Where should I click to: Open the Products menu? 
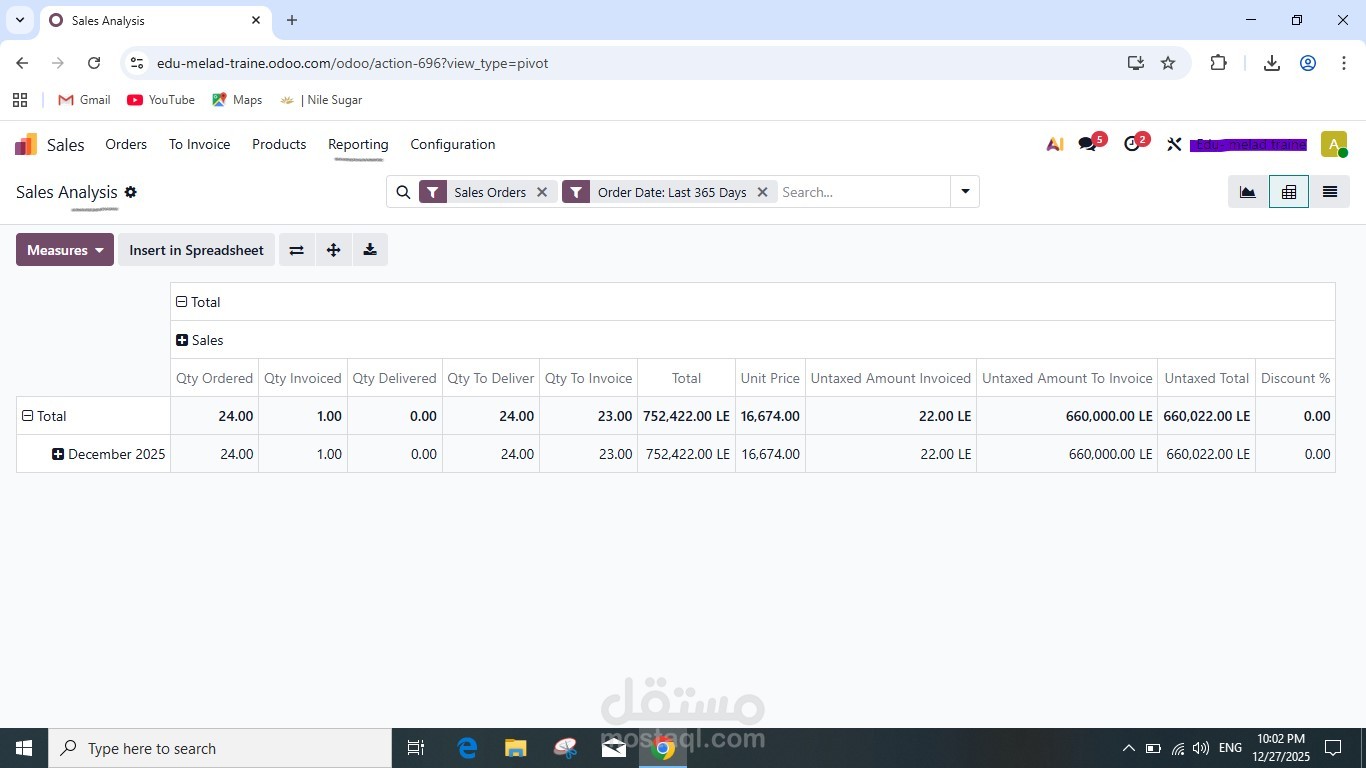(279, 144)
